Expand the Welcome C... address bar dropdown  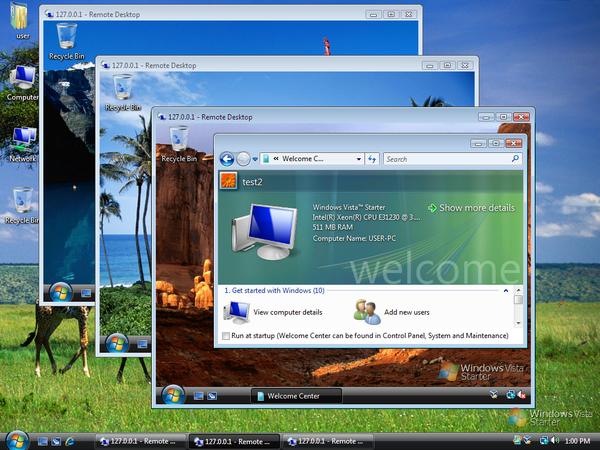click(x=359, y=159)
